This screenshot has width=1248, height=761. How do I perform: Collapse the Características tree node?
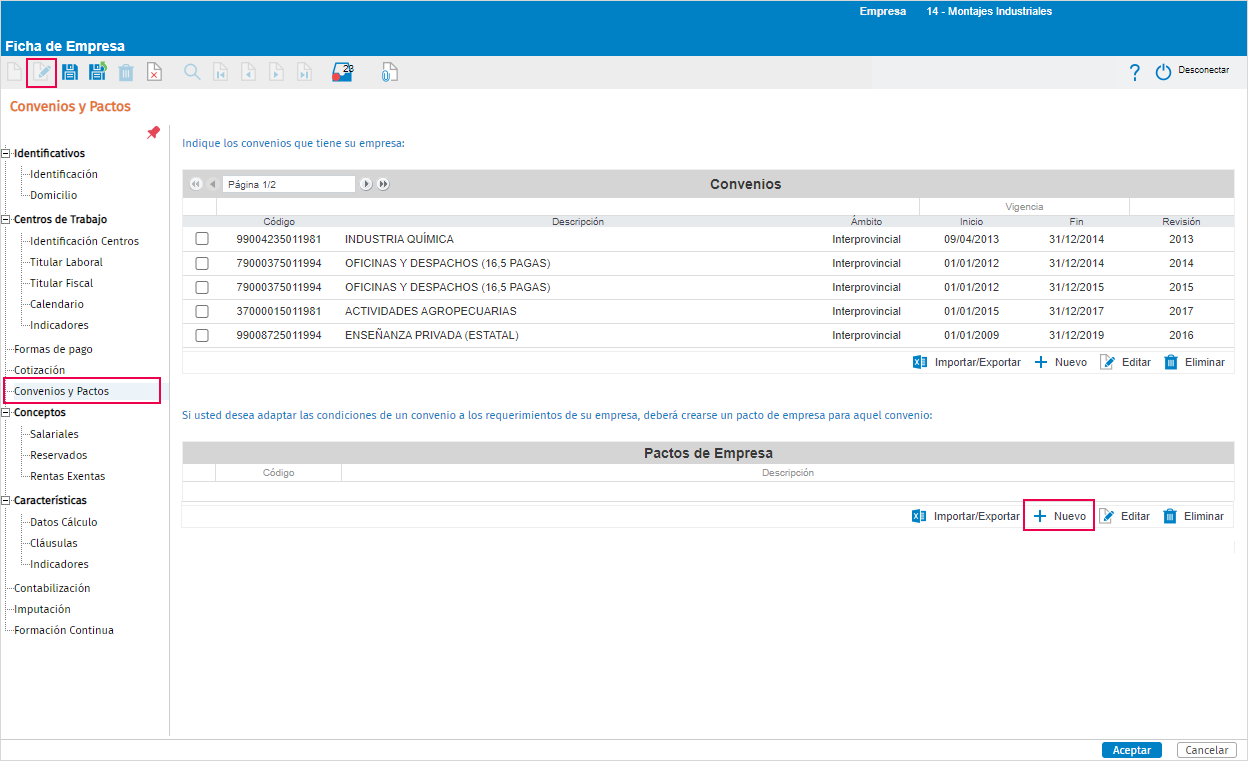click(x=6, y=500)
